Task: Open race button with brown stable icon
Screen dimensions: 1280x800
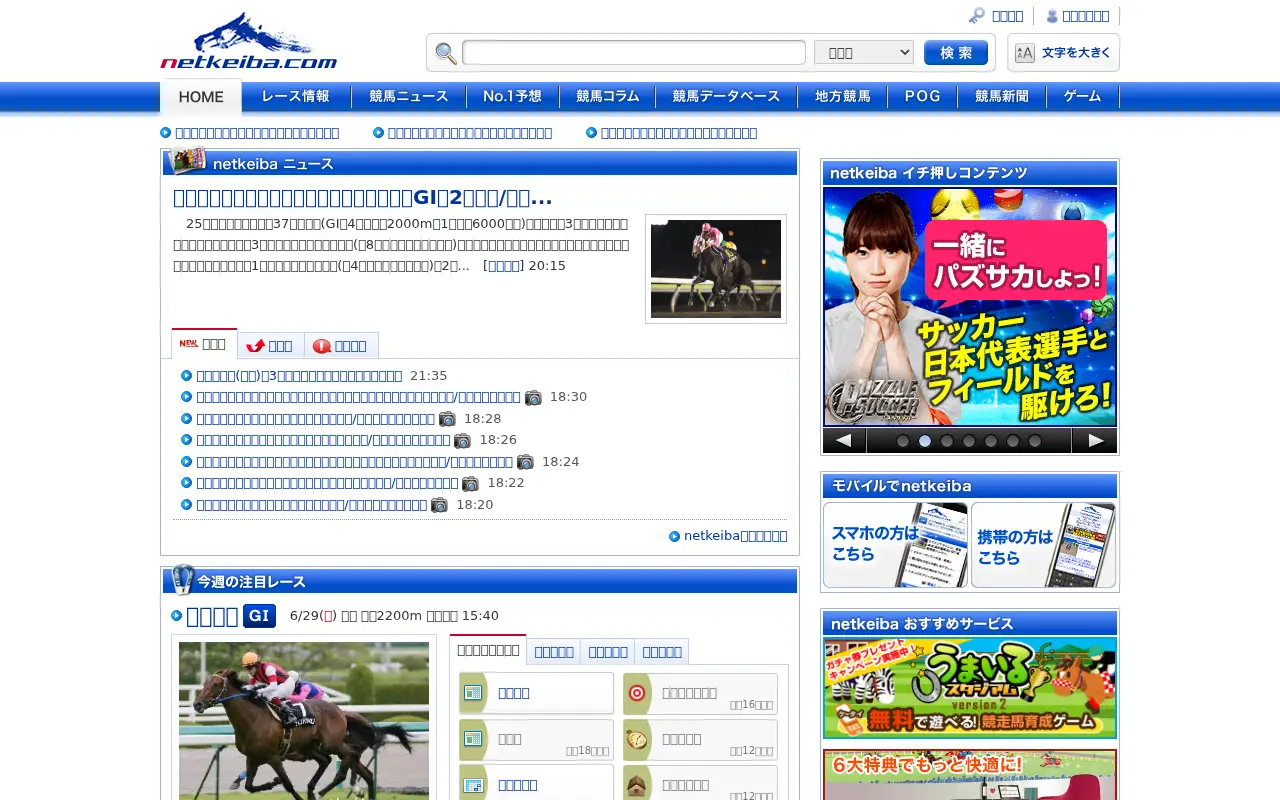Action: [x=700, y=784]
